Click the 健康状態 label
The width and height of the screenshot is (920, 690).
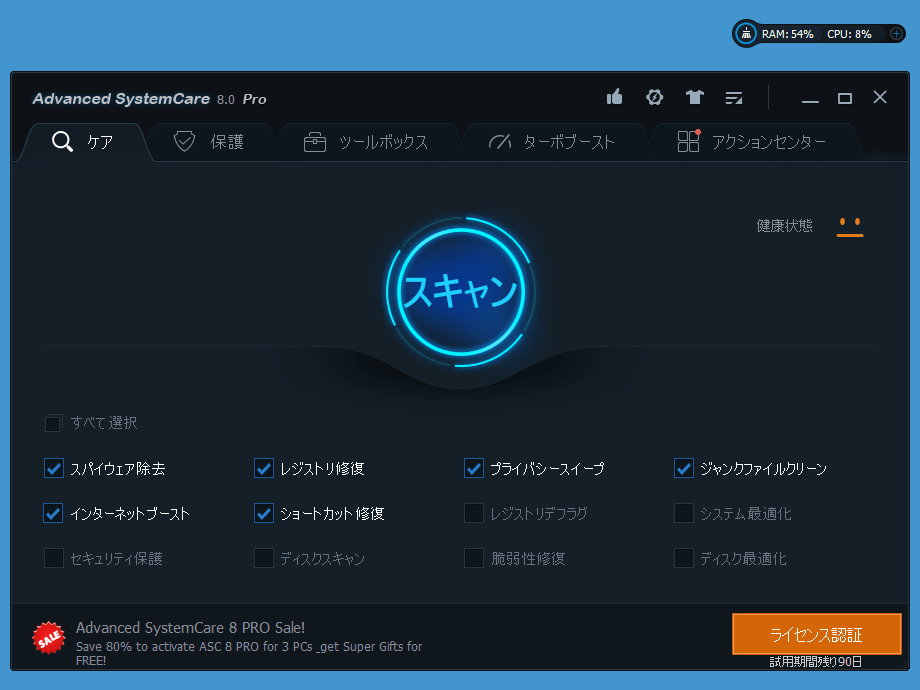[784, 226]
